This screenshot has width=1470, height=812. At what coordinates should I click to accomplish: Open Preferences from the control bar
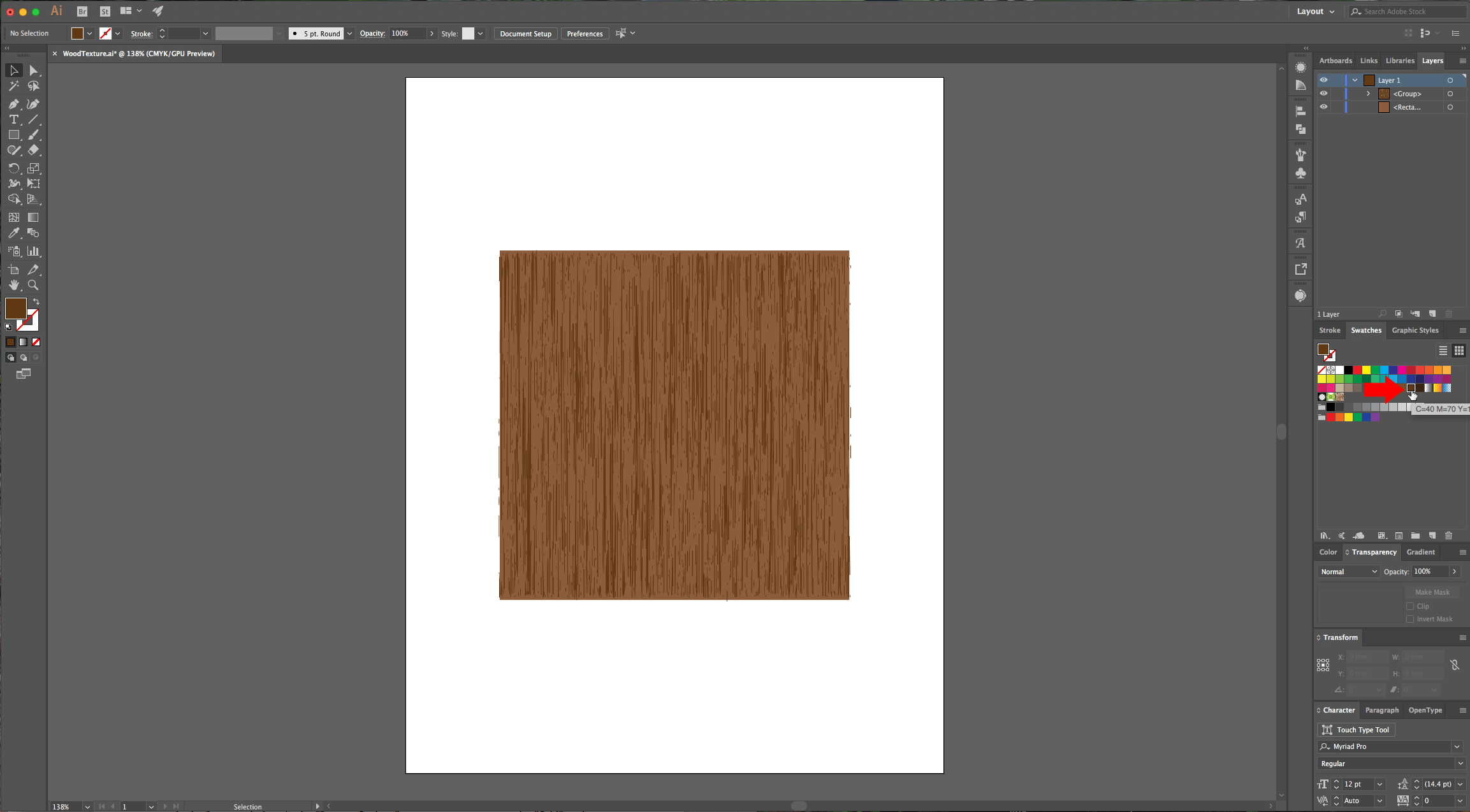click(584, 33)
